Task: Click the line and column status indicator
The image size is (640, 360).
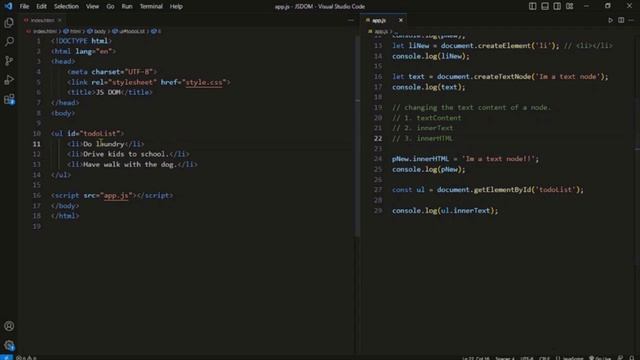Action: (476, 358)
